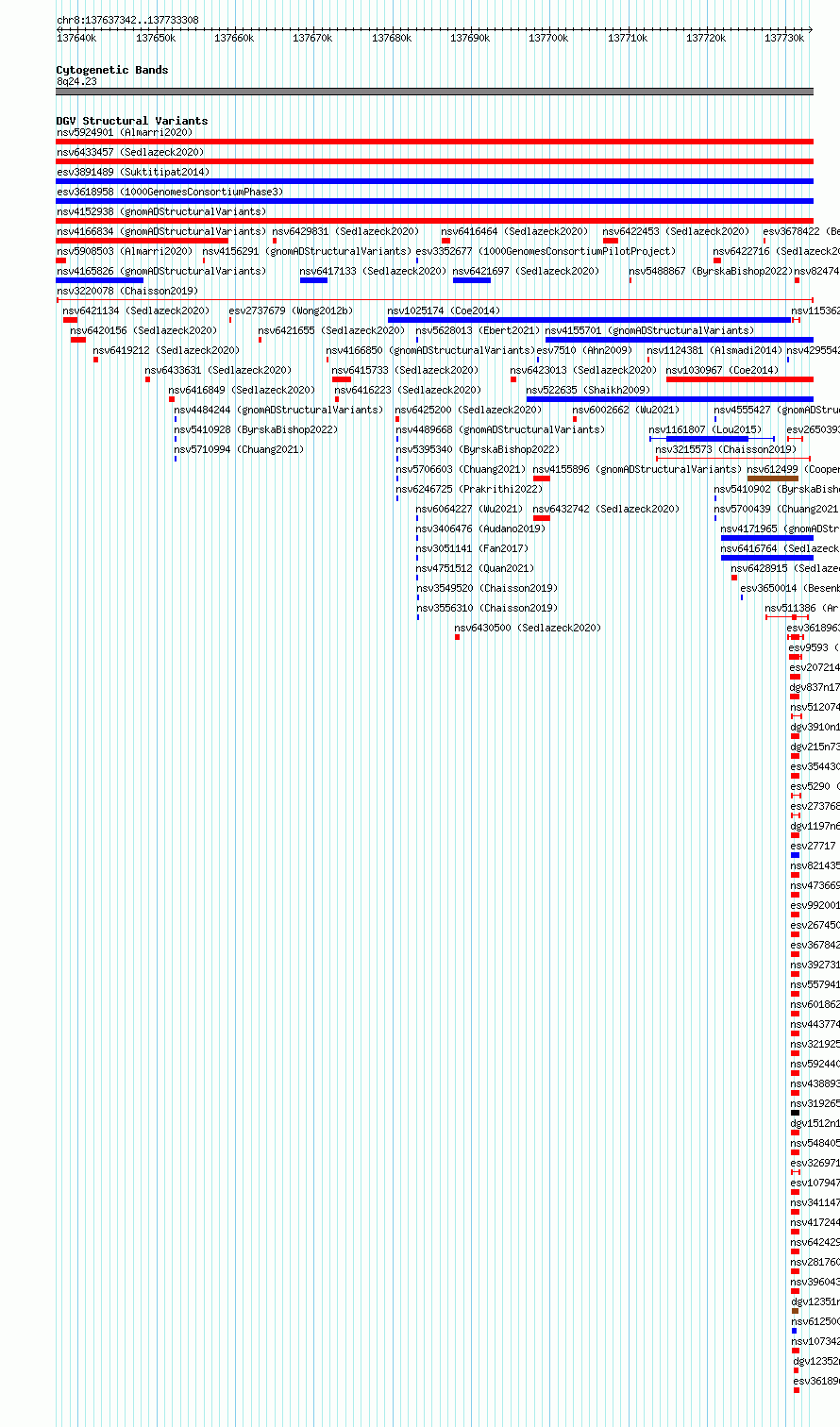This screenshot has height=1427, width=840.
Task: Open variant nsv6417133 (Sedlazeck2020)
Action: point(373,271)
